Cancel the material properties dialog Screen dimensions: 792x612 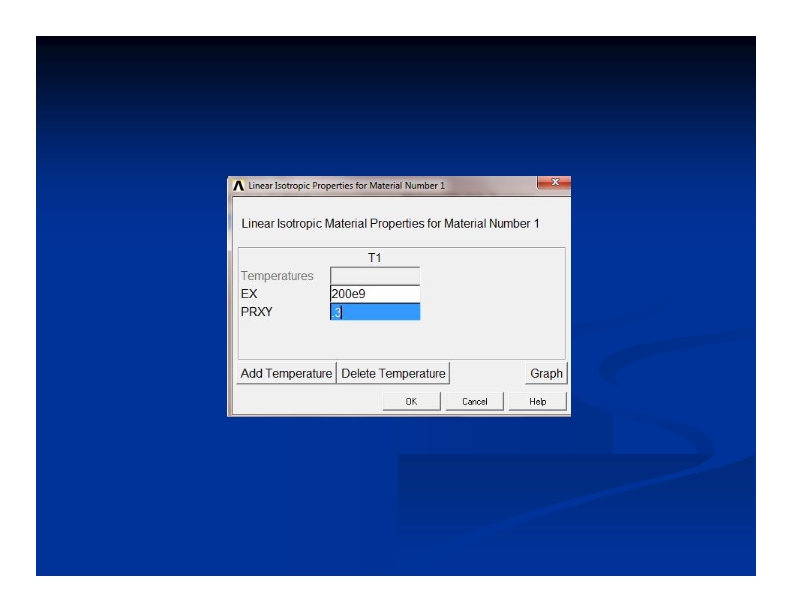coord(474,401)
